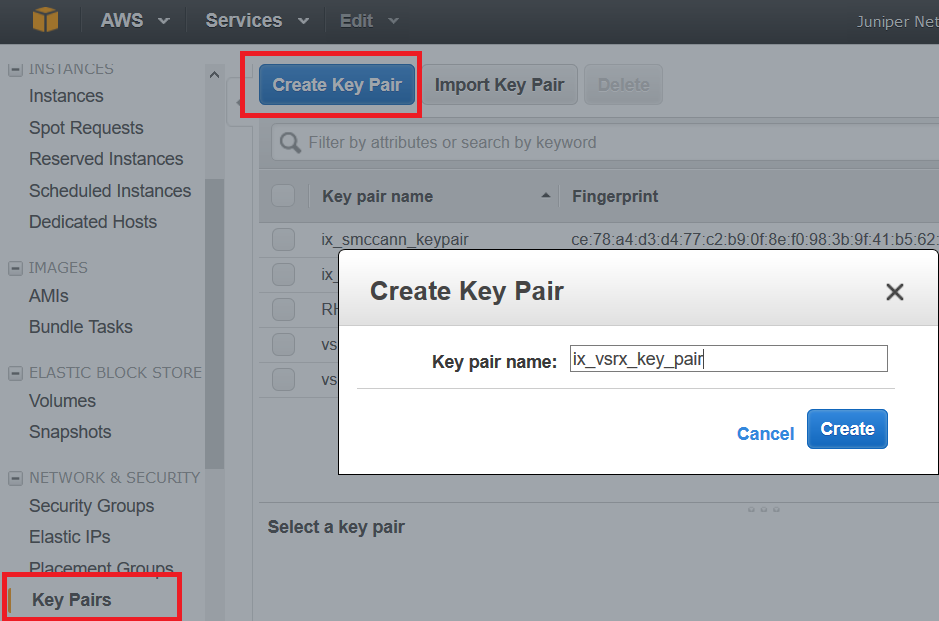Close the Create Key Pair dialog
939x621 pixels.
tap(894, 292)
